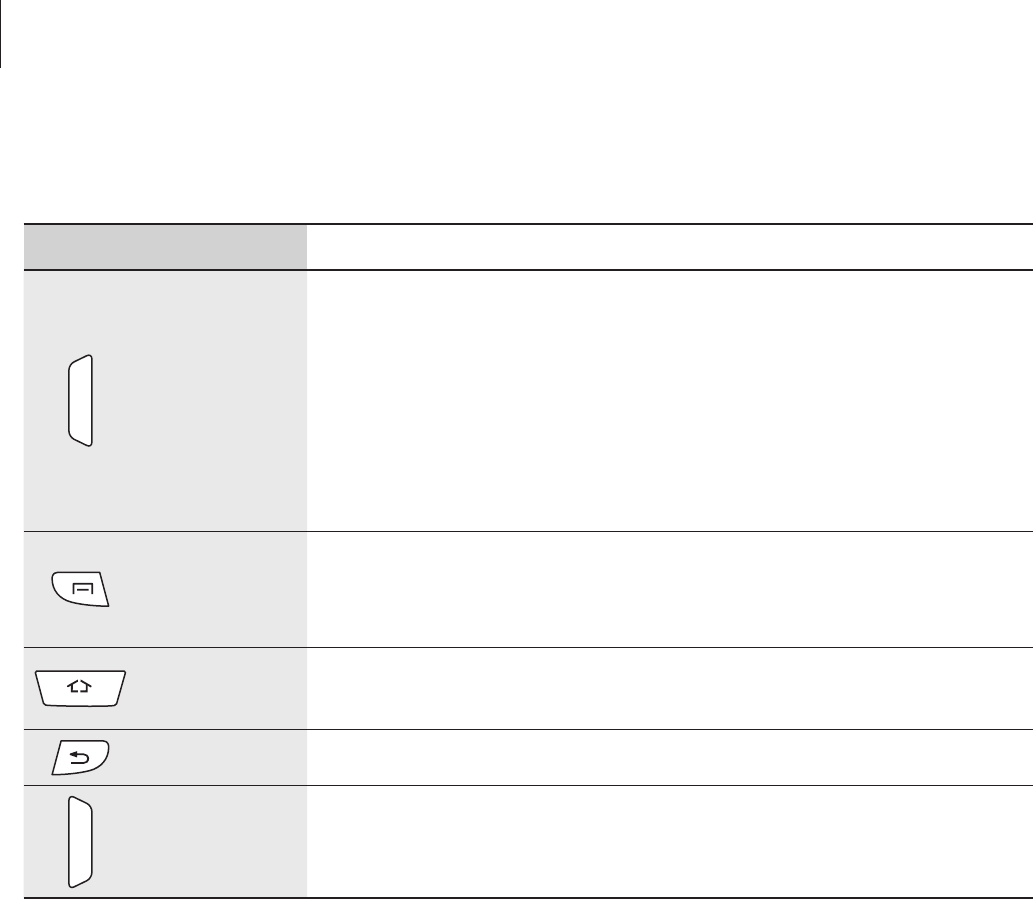The image size is (1033, 899).
Task: Click the dark gray table header cell
Action: 165,247
